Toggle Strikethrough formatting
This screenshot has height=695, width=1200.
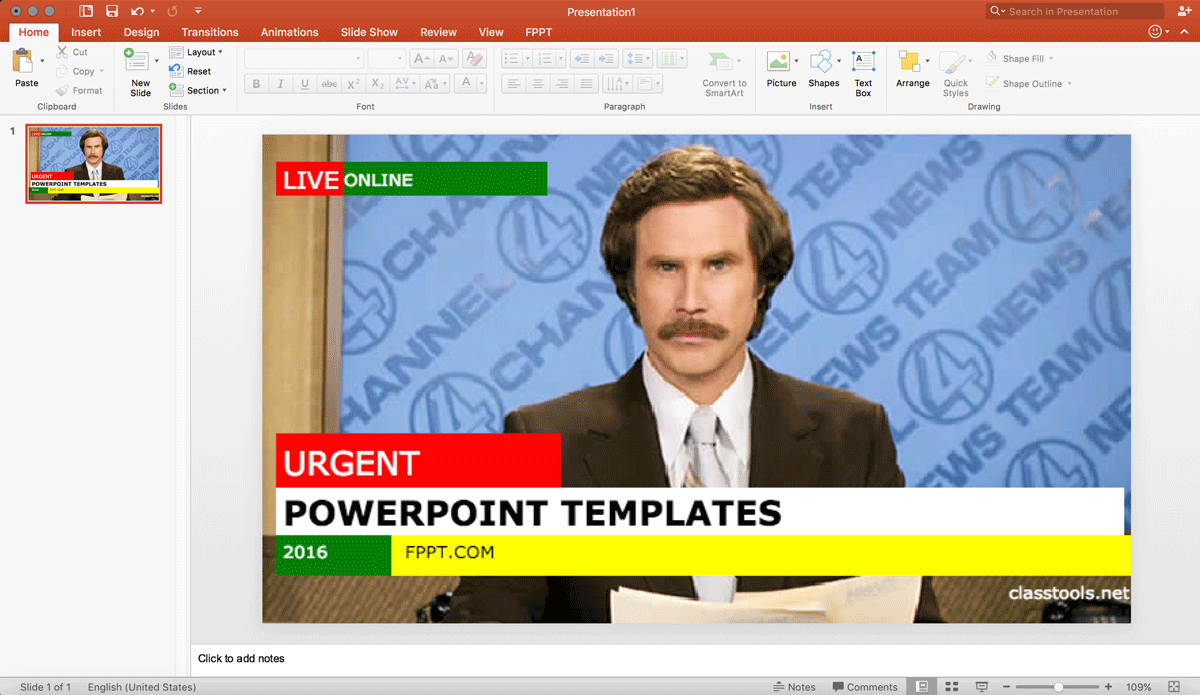[328, 84]
